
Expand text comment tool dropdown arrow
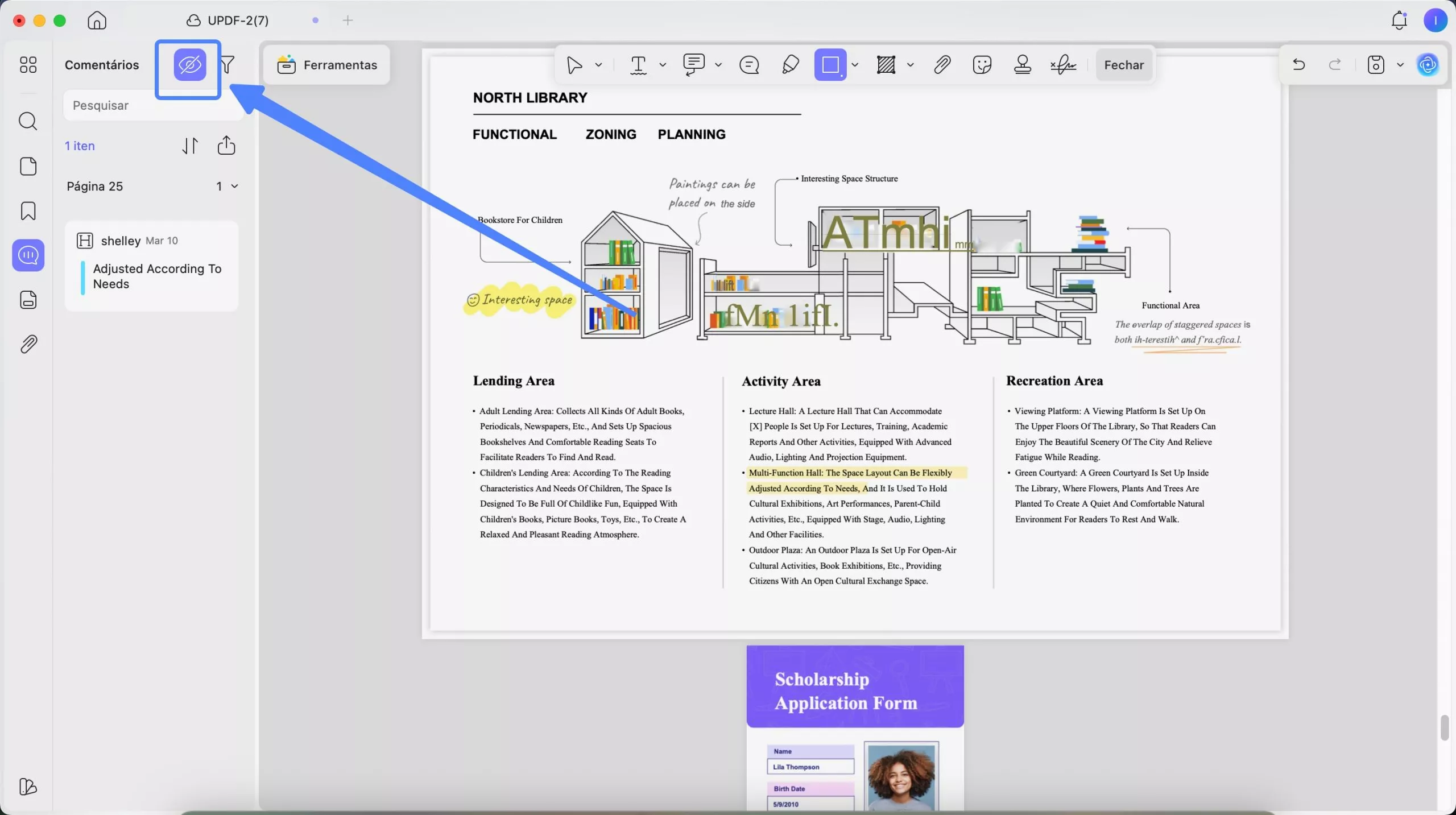(x=663, y=65)
